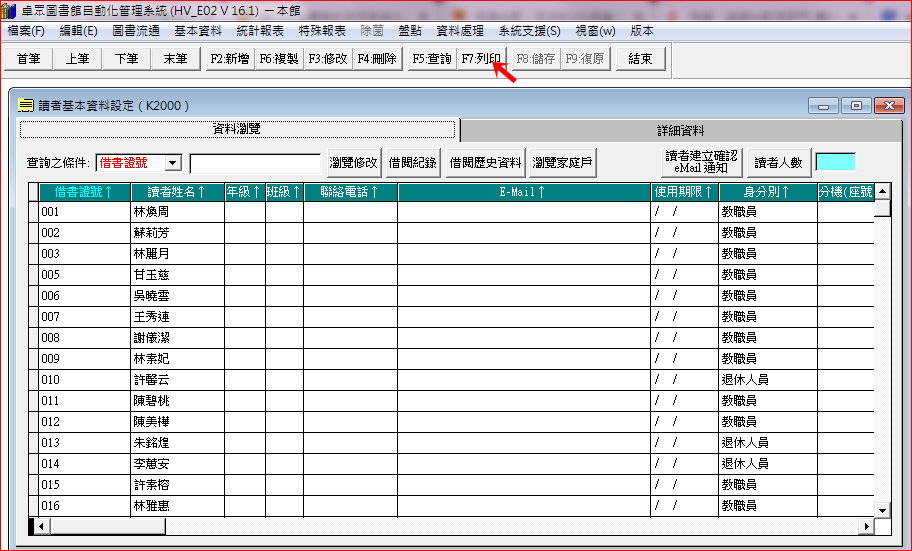The image size is (912, 551).
Task: Sort by 年級 column header
Action: 245,192
